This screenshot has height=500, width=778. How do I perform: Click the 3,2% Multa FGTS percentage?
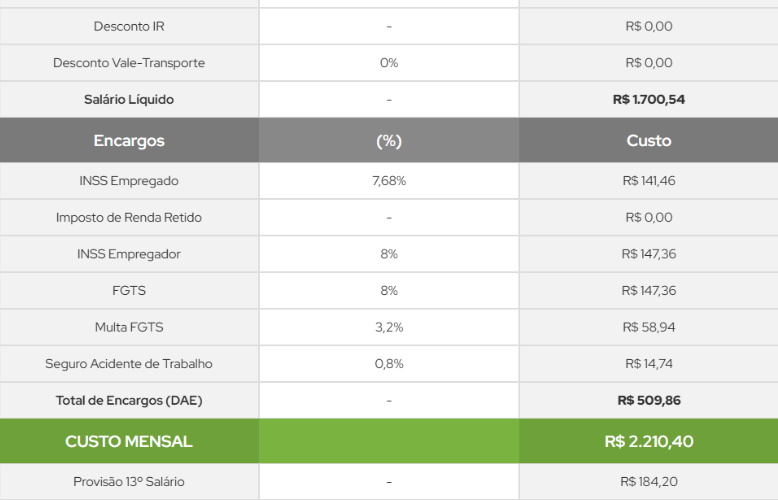[388, 327]
